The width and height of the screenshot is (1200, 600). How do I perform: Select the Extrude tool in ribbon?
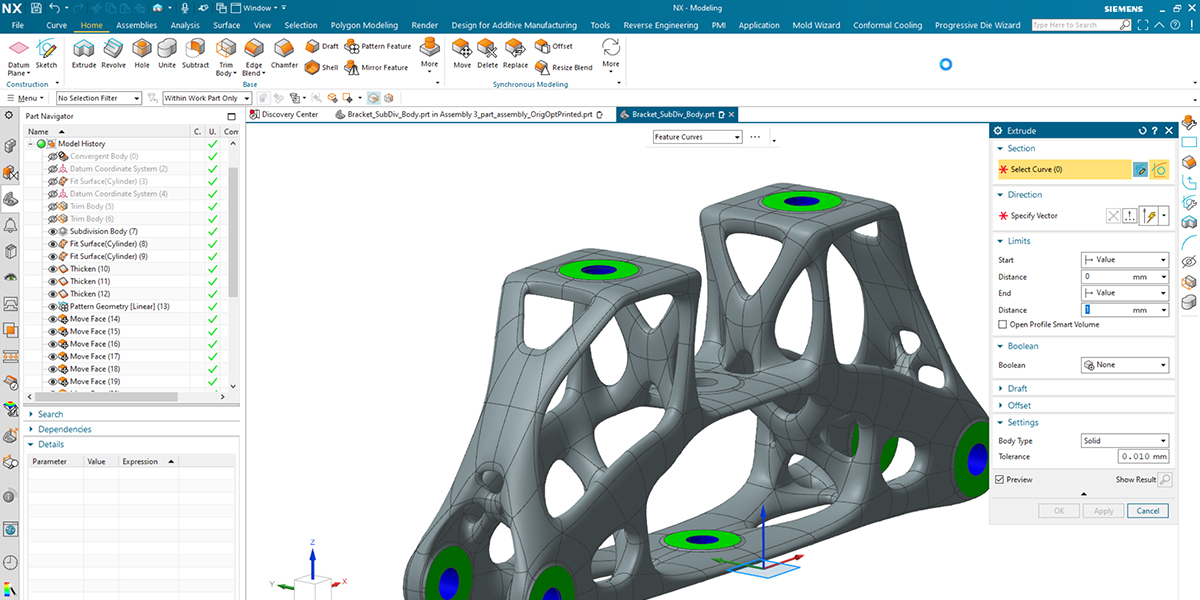coord(84,50)
